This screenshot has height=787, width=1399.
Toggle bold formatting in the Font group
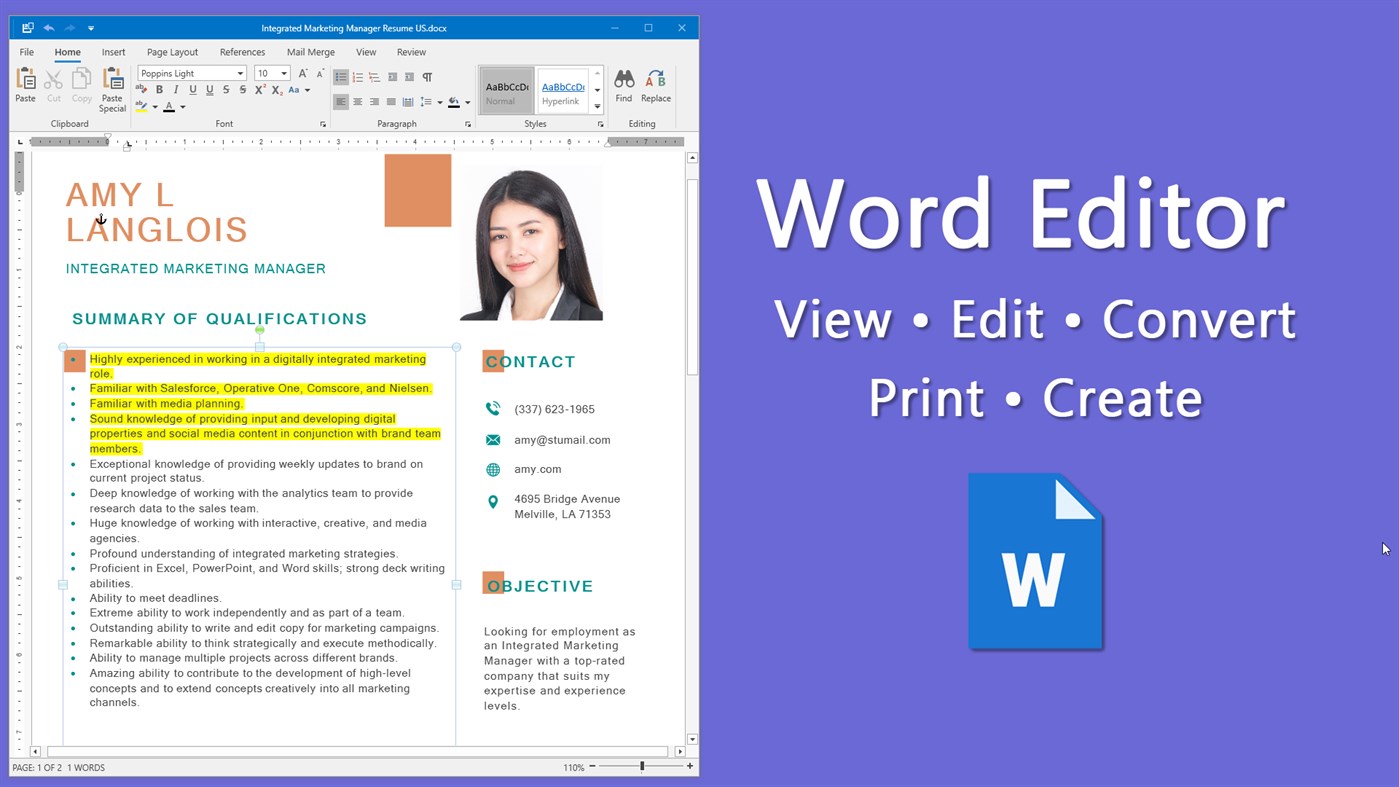coord(159,89)
